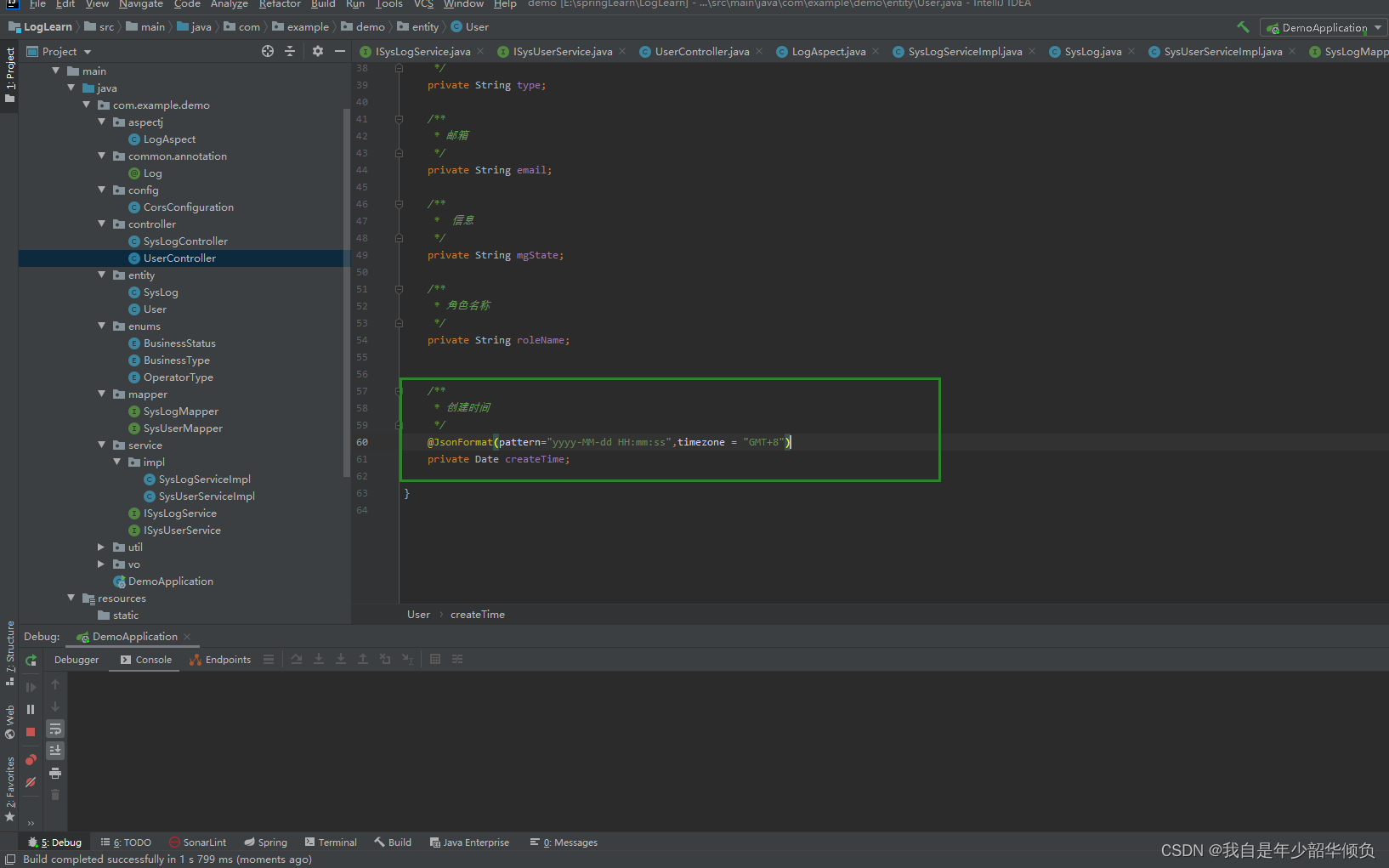Click the up arrow in console toolbar
The image size is (1389, 868).
pyautogui.click(x=55, y=684)
